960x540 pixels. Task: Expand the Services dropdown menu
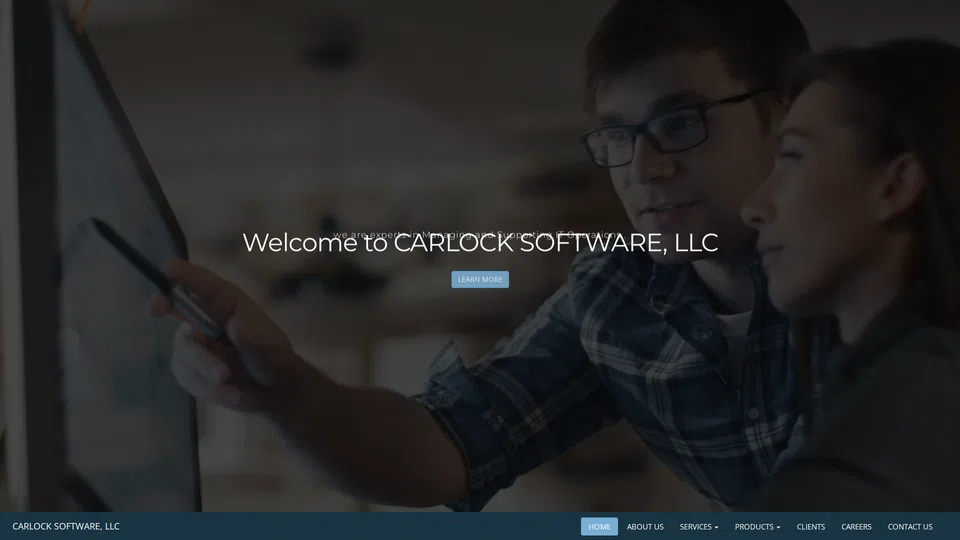point(699,527)
